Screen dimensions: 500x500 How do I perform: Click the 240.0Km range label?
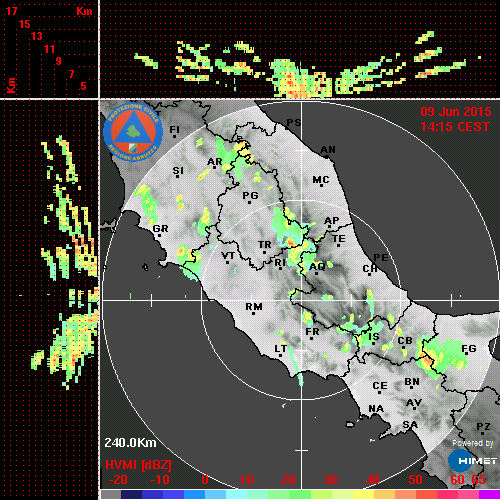point(130,443)
